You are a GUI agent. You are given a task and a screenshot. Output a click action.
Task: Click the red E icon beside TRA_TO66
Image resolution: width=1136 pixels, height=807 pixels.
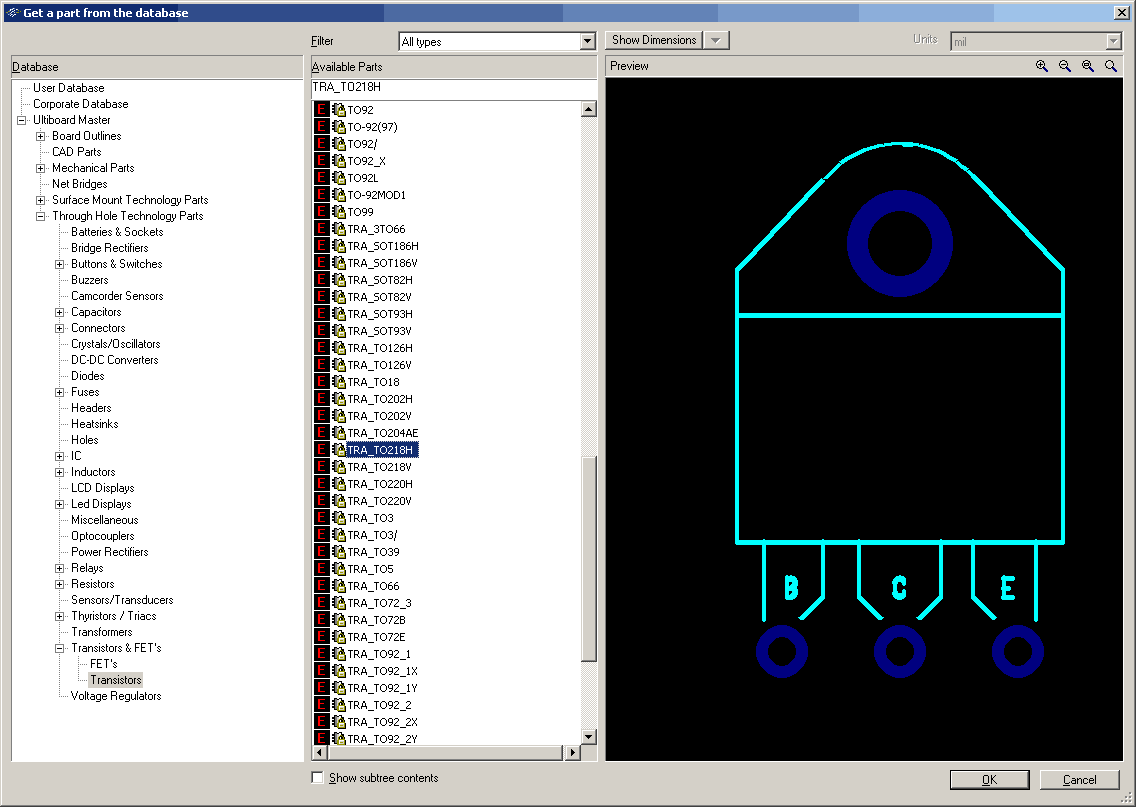322,586
